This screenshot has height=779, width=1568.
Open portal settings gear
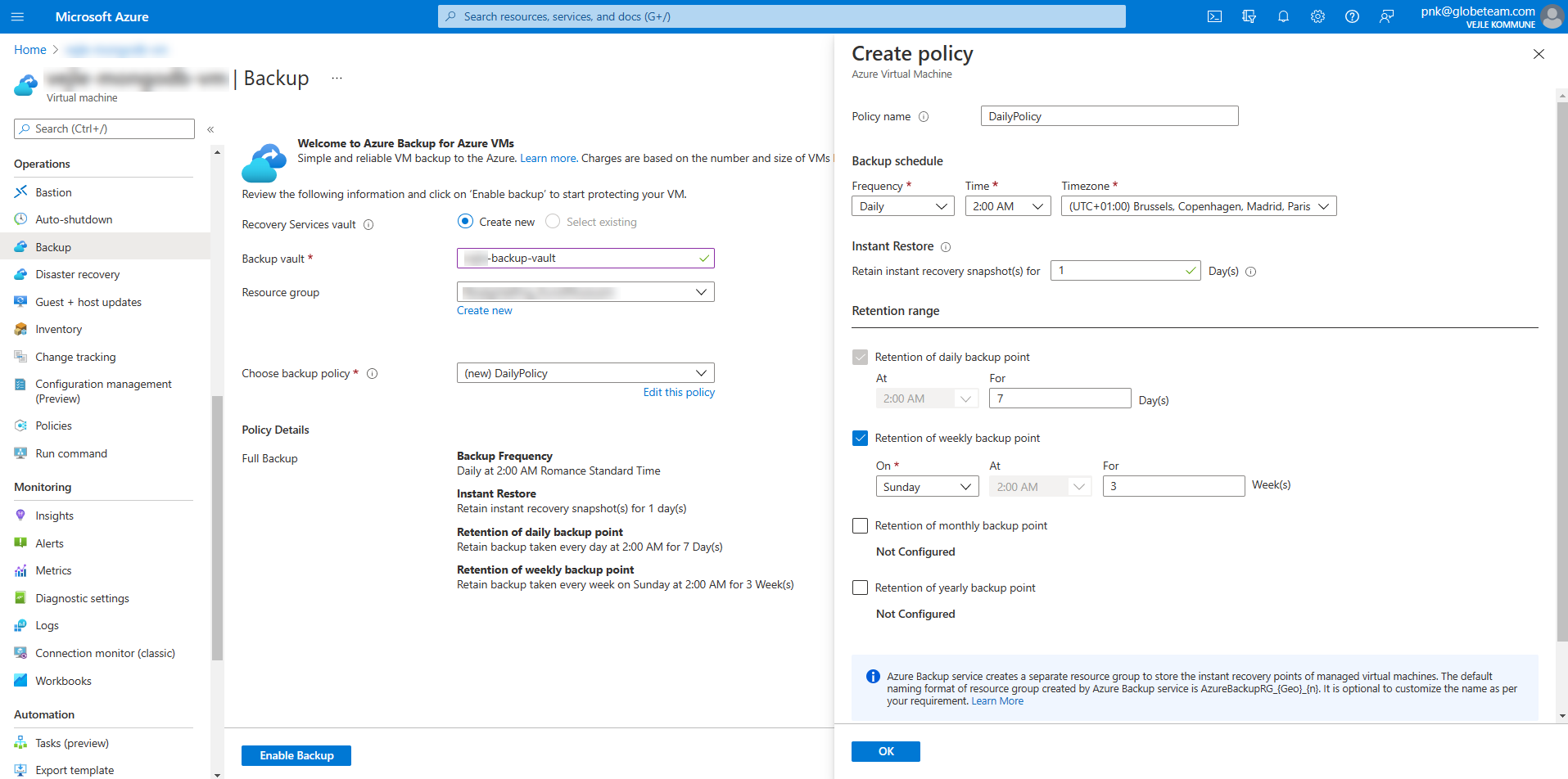click(1317, 16)
